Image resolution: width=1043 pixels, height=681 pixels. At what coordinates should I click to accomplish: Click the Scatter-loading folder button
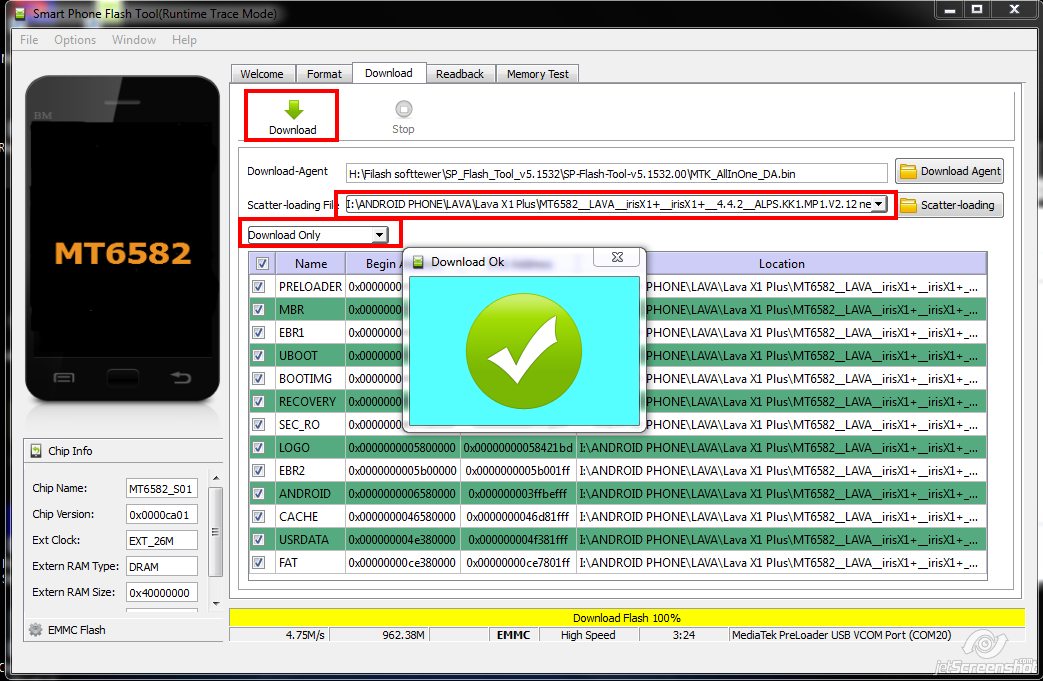coord(949,205)
